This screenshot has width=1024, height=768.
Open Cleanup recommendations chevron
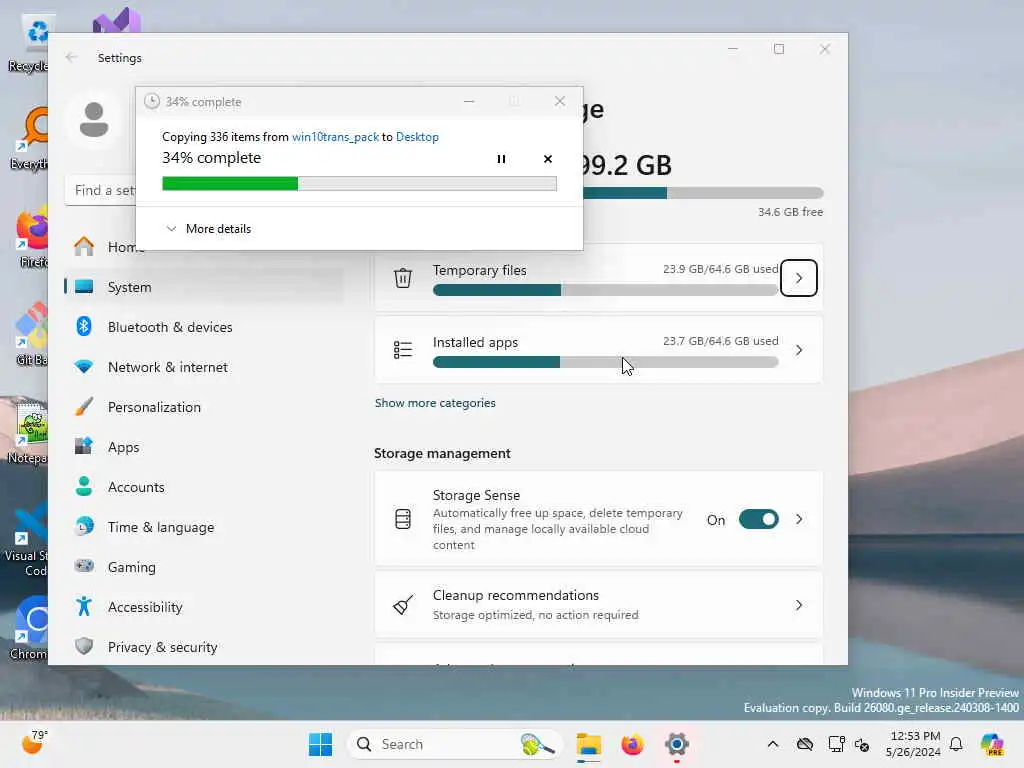point(799,605)
